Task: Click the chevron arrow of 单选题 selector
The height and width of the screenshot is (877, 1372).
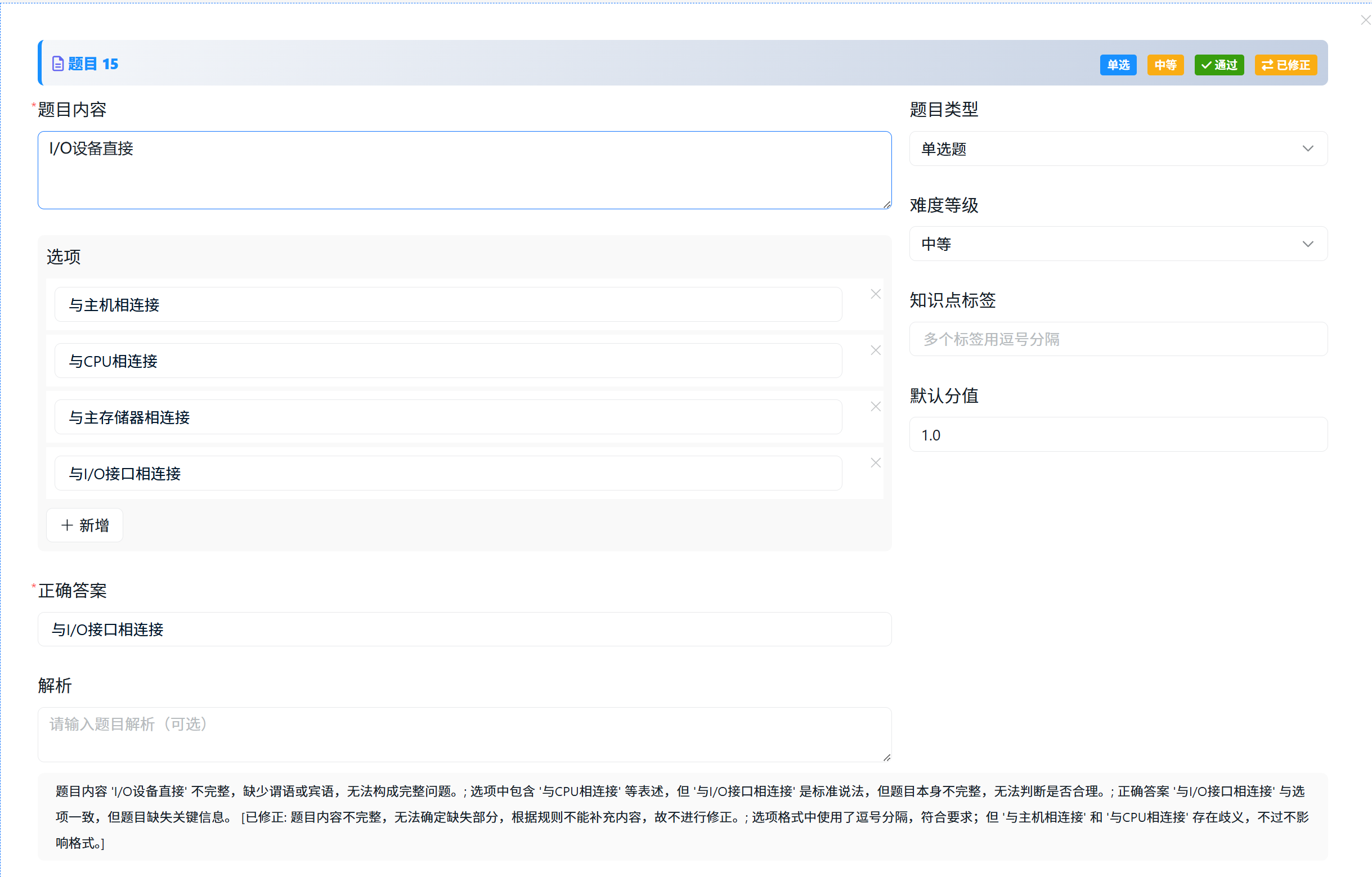Action: tap(1308, 149)
